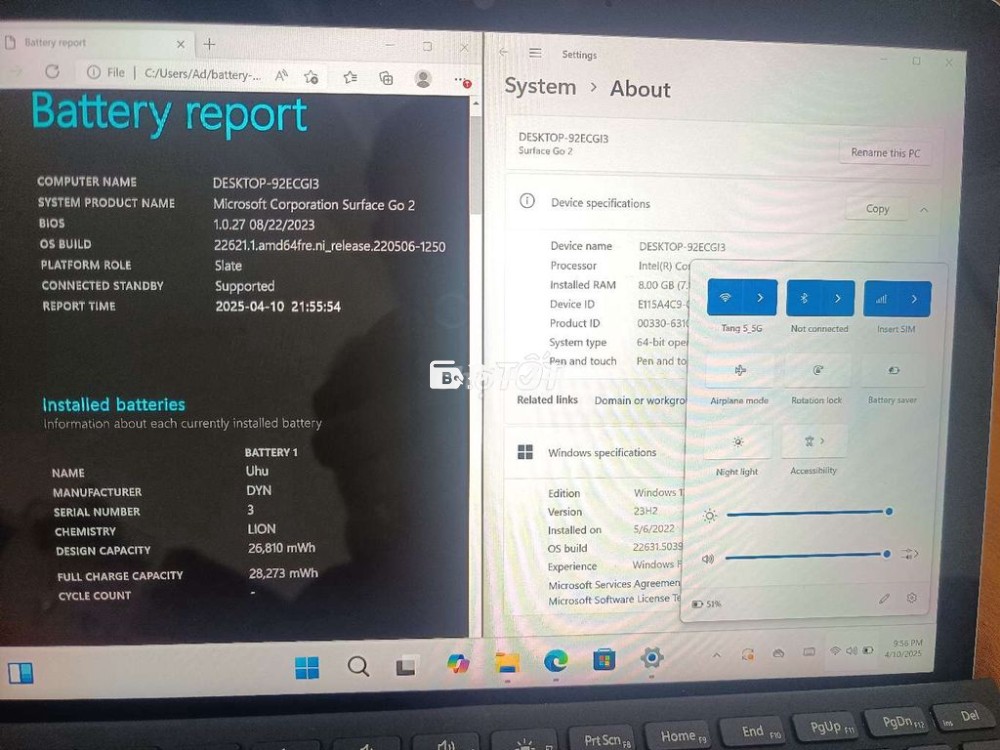Open a new tab in Edge
Screen dimensions: 1000x750
[x=209, y=44]
